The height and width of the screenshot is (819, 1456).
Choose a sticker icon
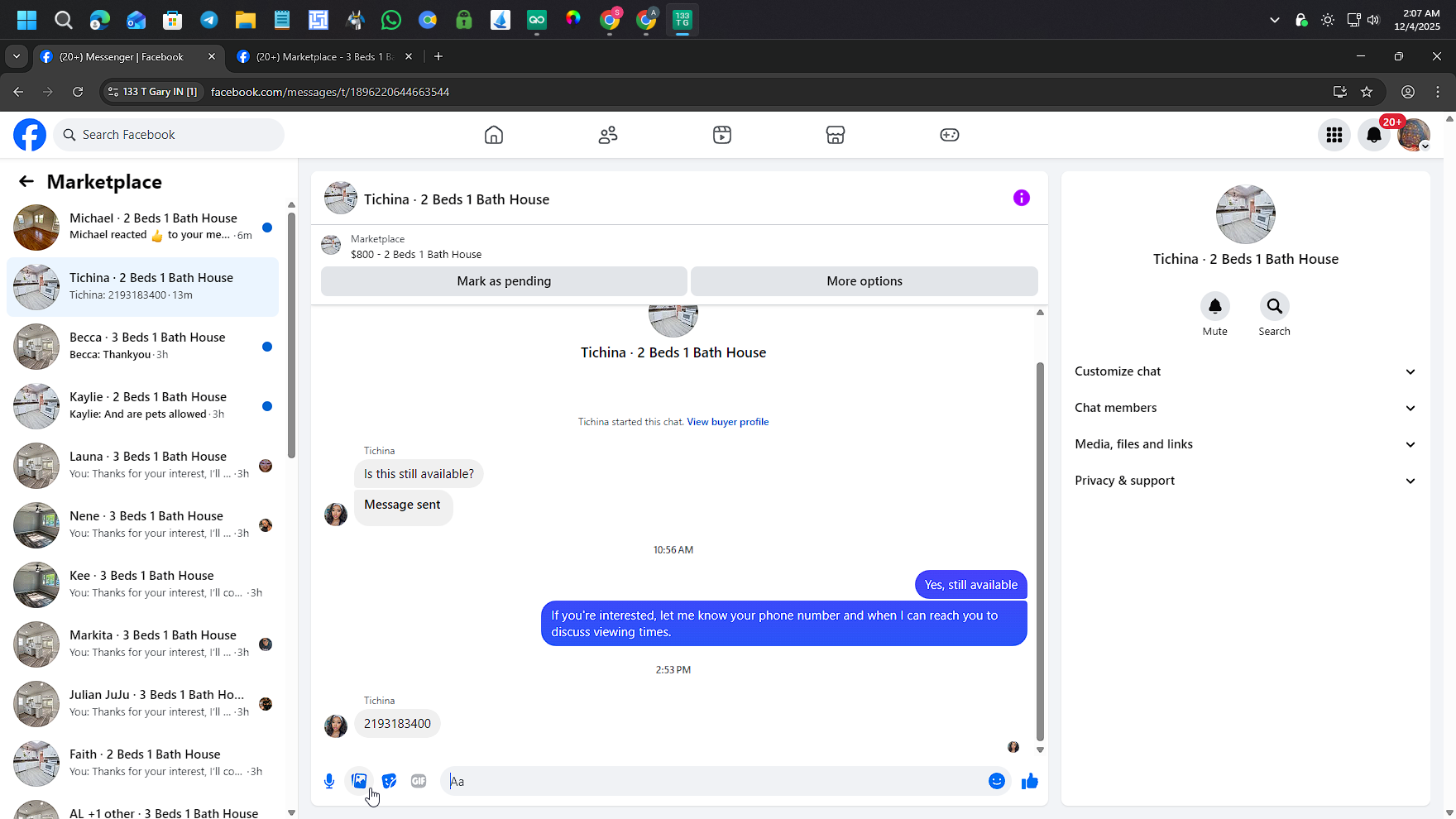[x=389, y=781]
